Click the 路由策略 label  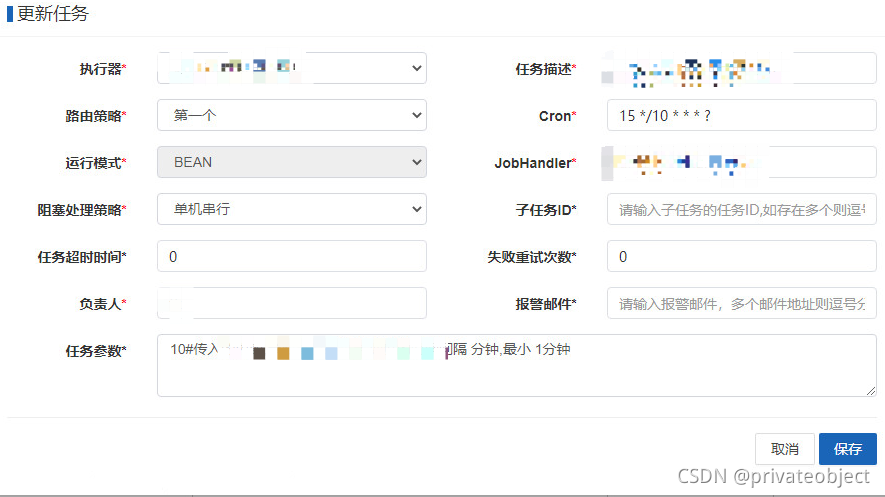(96, 116)
